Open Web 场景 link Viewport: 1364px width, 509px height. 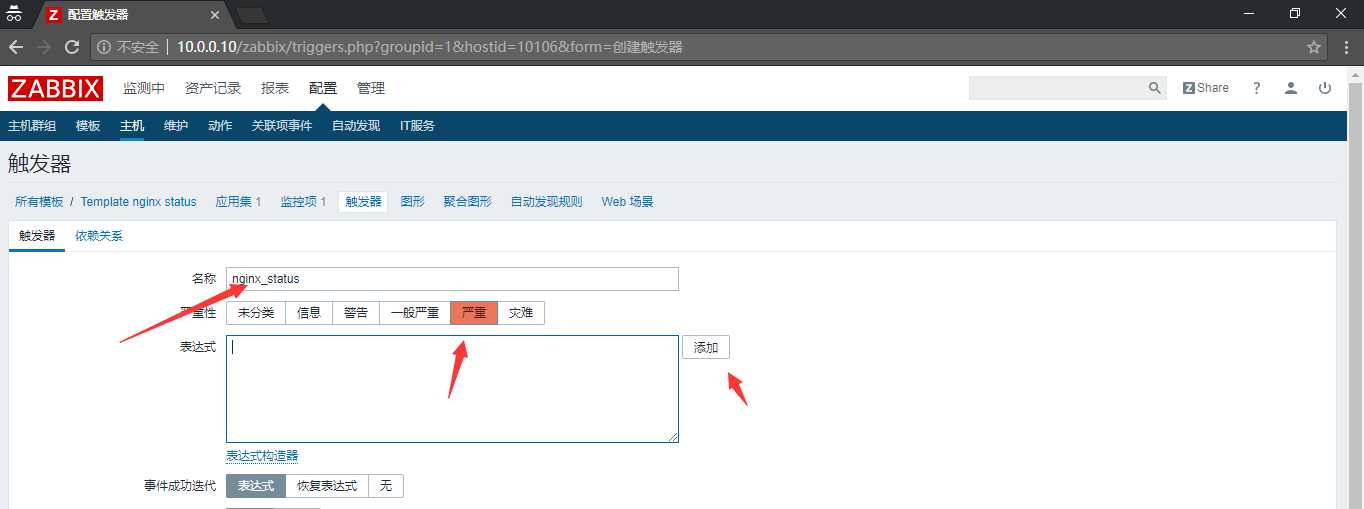pyautogui.click(x=627, y=202)
